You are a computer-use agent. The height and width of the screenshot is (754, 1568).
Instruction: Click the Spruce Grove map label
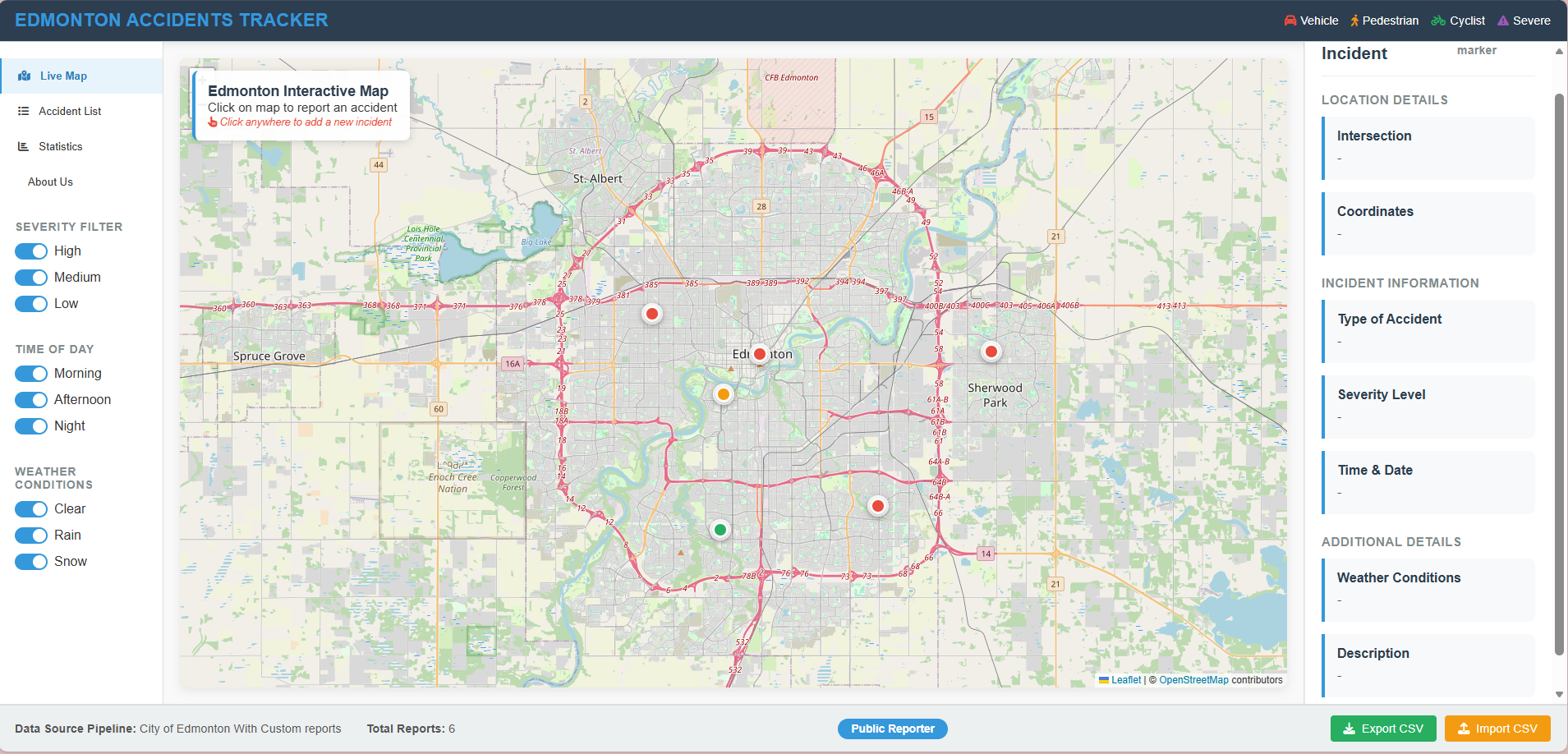coord(269,356)
